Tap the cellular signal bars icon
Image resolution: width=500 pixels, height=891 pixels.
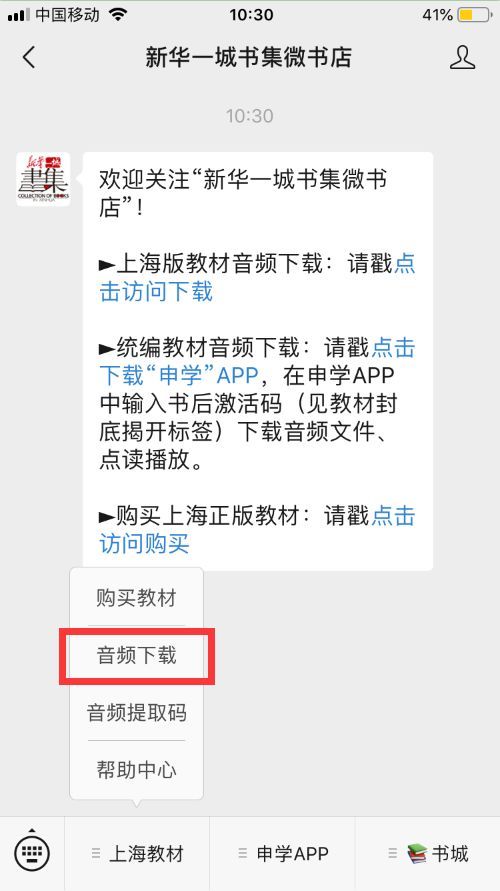[19, 15]
